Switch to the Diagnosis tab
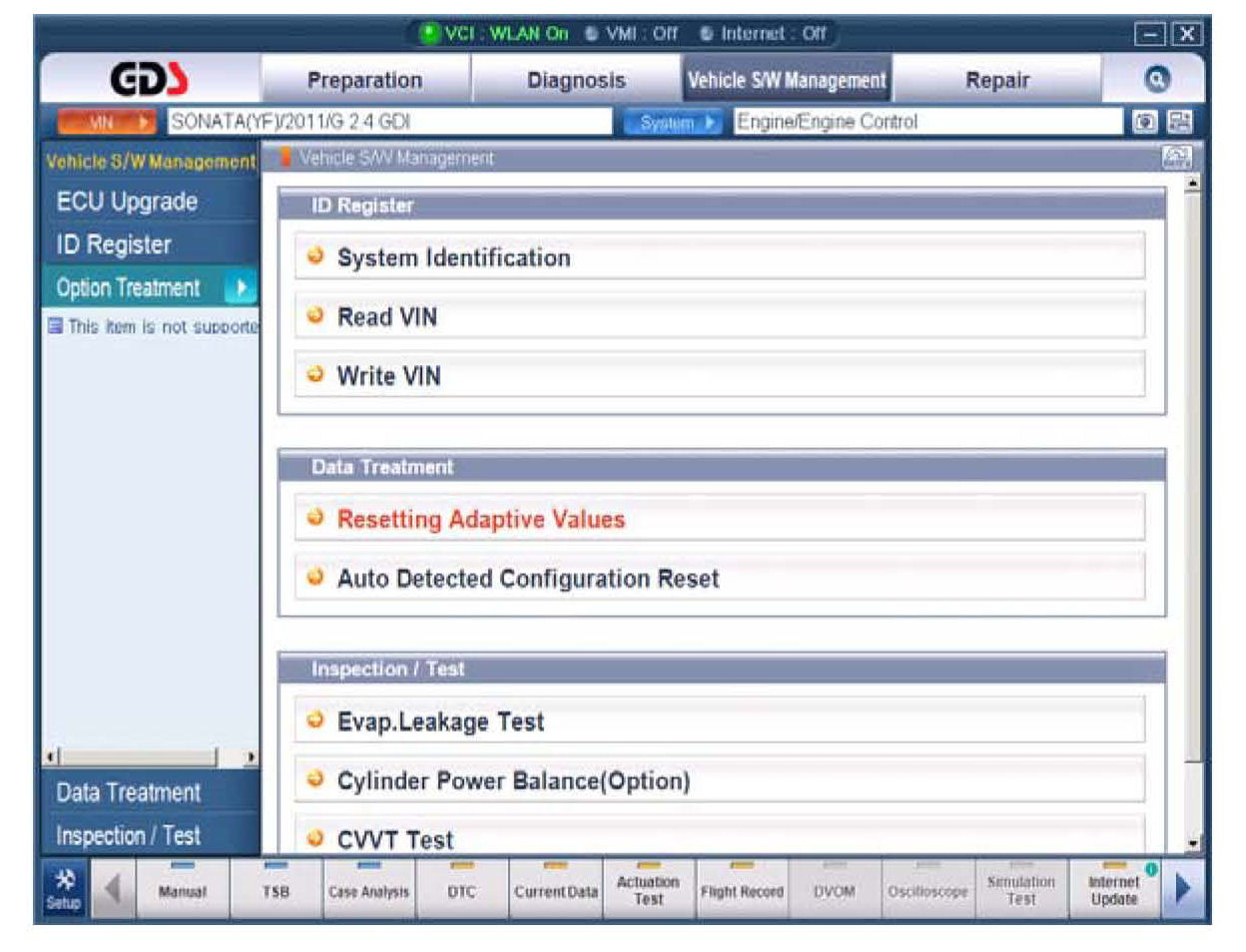1246x952 pixels. coord(576,80)
